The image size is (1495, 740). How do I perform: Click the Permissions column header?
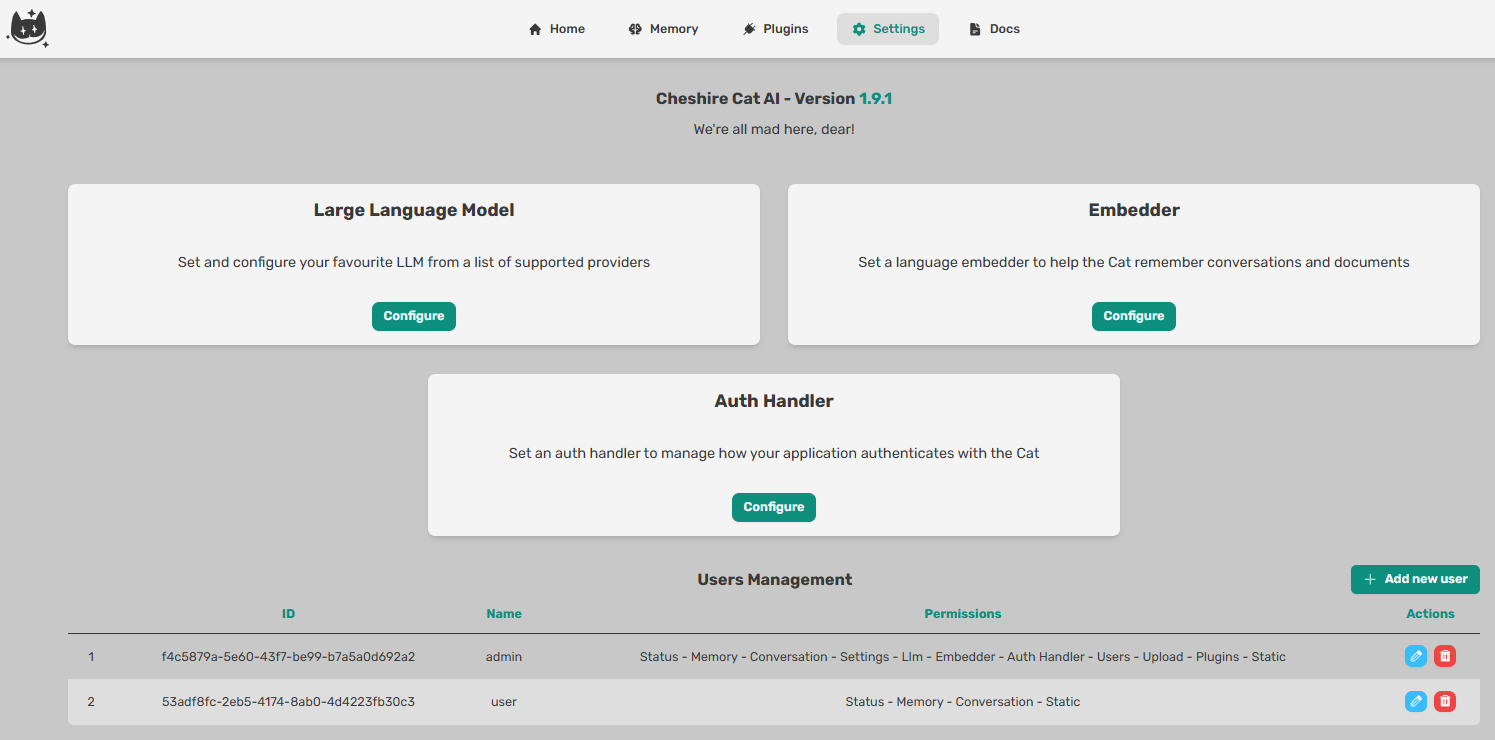[x=963, y=614]
